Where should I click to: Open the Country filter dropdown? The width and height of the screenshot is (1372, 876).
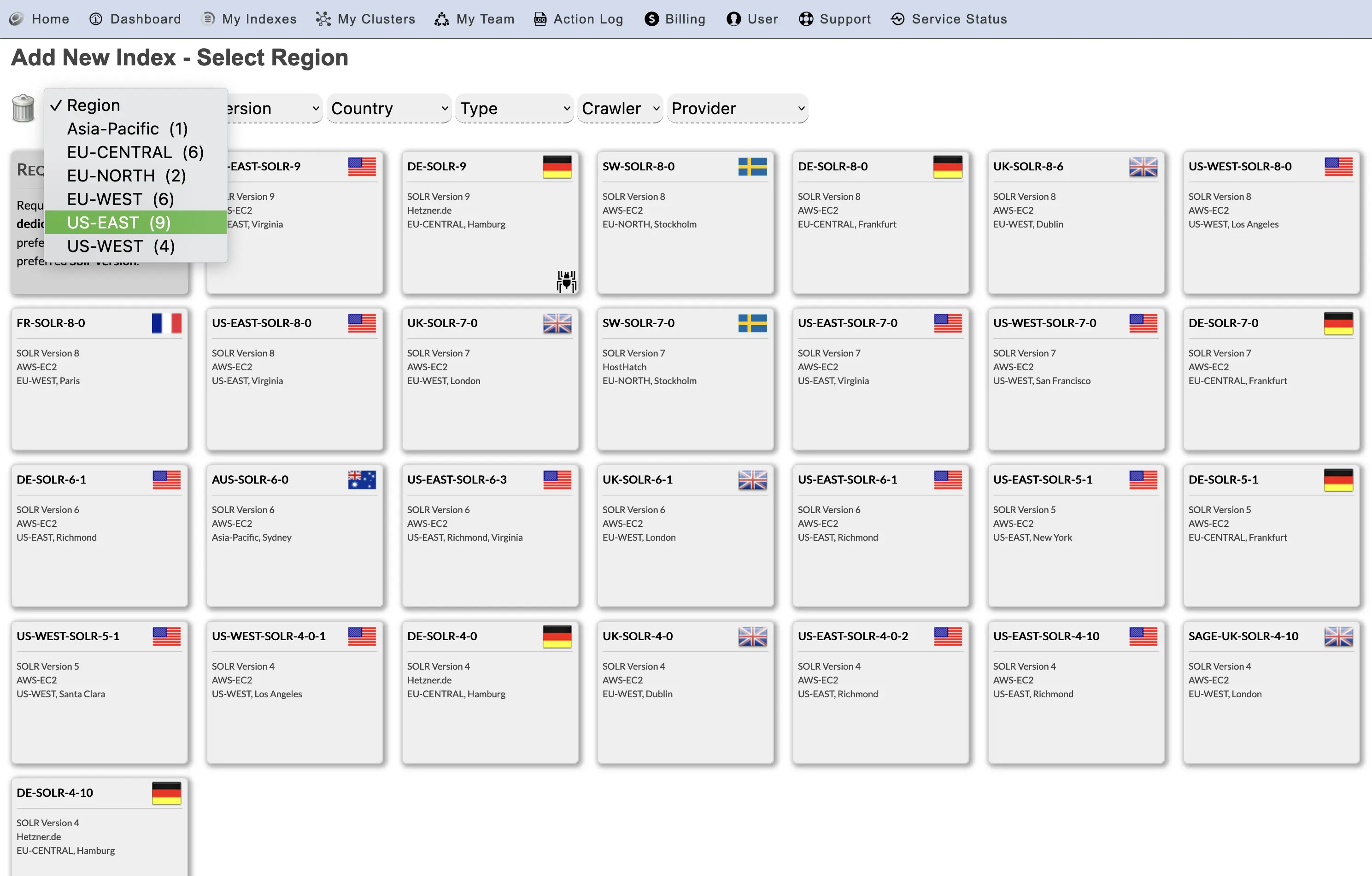coord(389,108)
